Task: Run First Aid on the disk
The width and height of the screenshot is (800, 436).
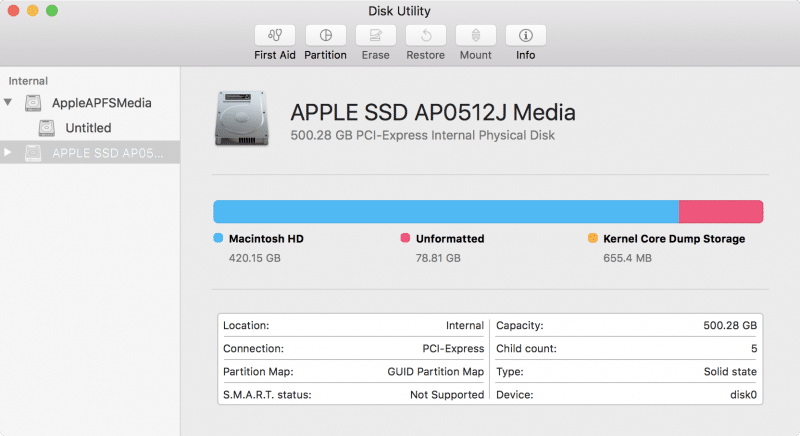Action: (x=274, y=35)
